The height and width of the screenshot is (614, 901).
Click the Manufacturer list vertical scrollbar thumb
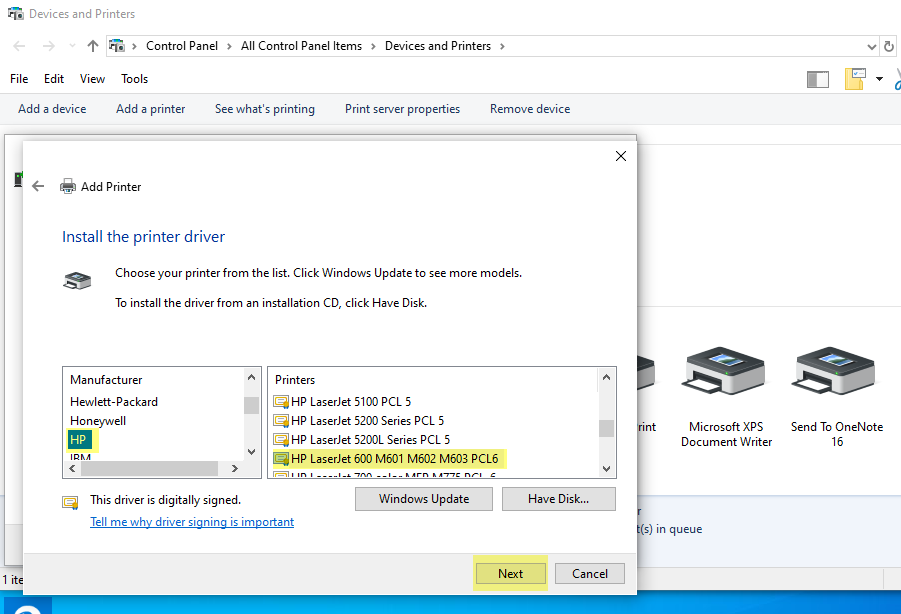pyautogui.click(x=251, y=405)
